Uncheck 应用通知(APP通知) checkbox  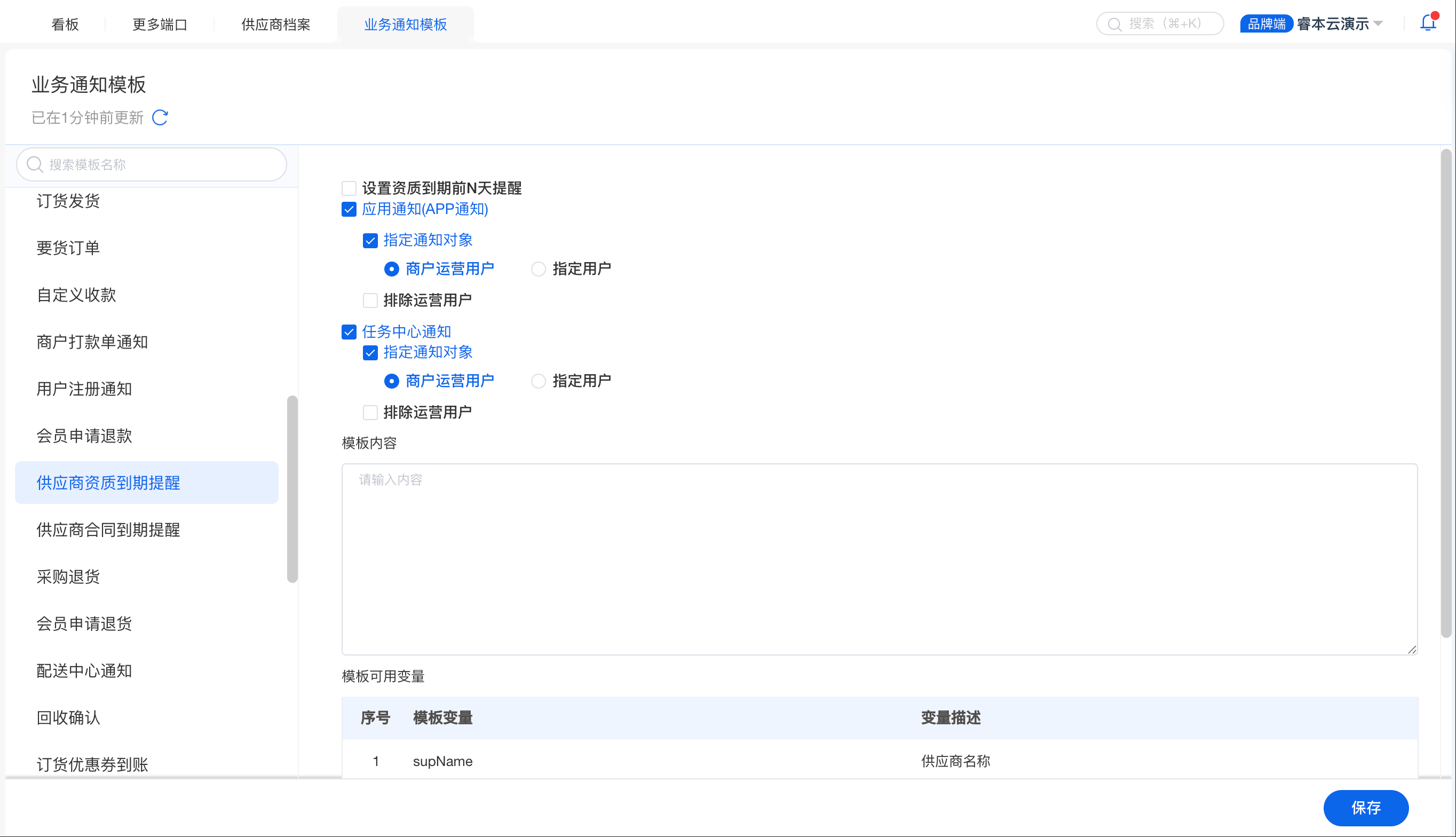pyautogui.click(x=349, y=209)
